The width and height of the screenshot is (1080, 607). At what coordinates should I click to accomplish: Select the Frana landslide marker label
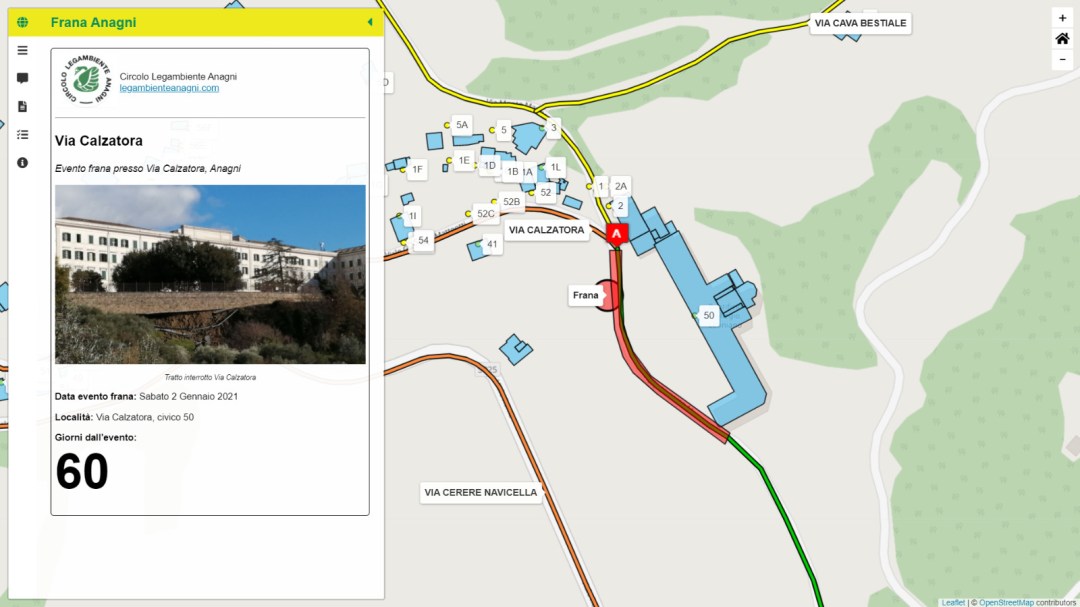click(586, 295)
